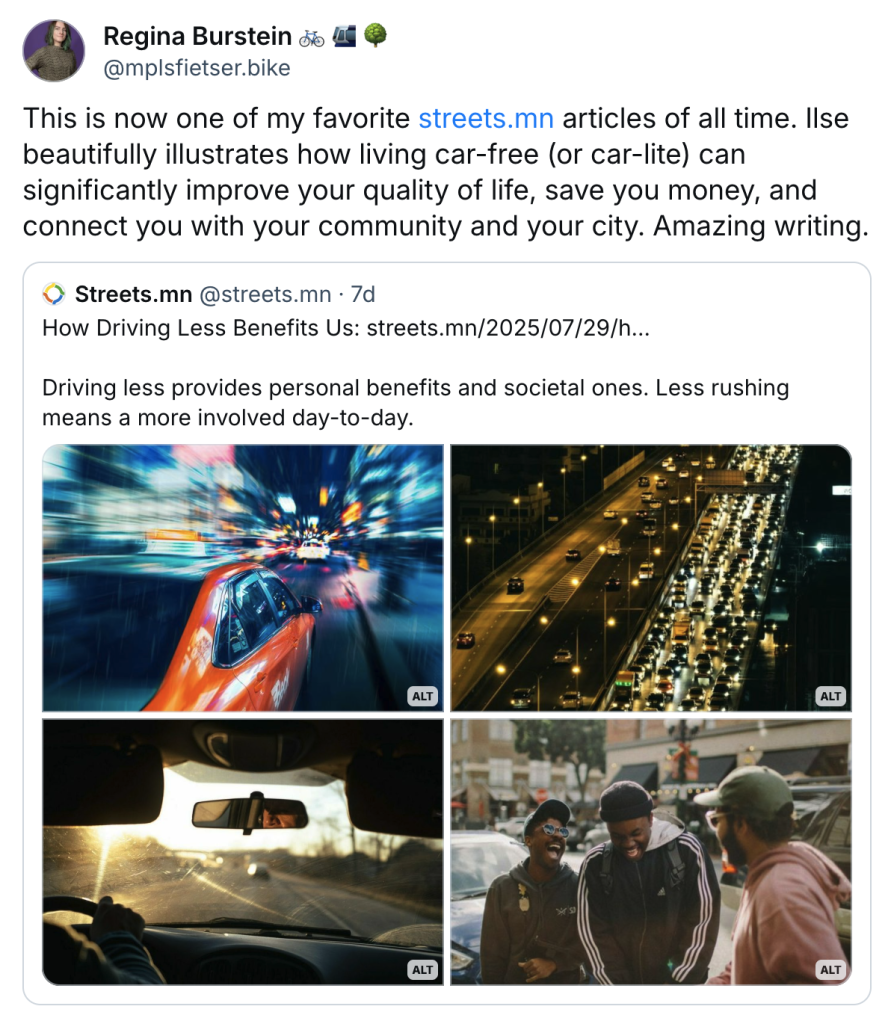Open the streets.mn/2025/07/29 article URL

pyautogui.click(x=508, y=328)
